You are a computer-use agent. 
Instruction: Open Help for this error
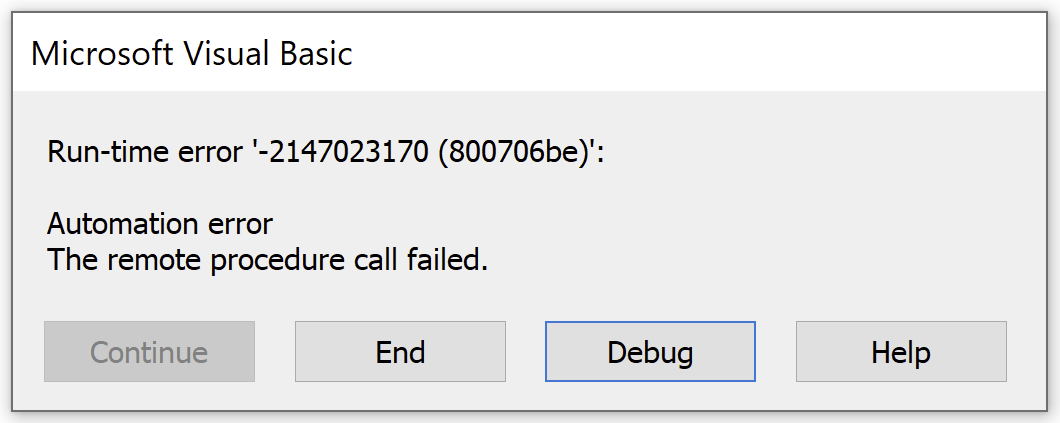pyautogui.click(x=900, y=352)
